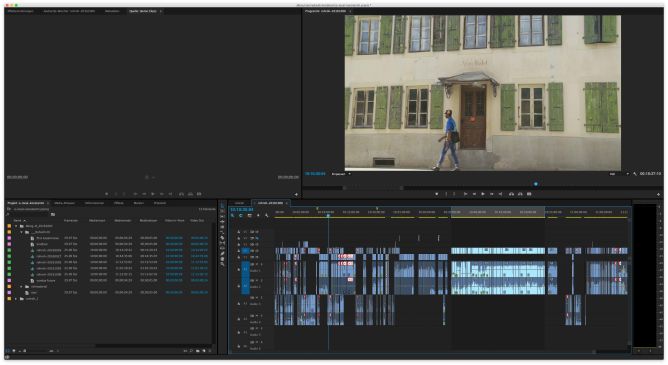This screenshot has height=365, width=668.
Task: Click the orange label swatch of top bin
Action: coord(9,226)
